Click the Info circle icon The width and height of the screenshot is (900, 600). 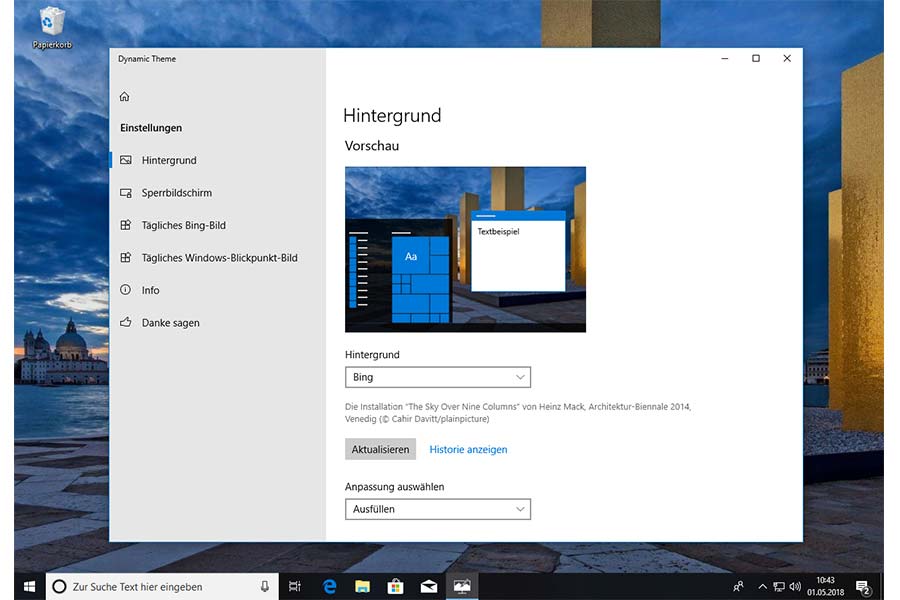pos(125,289)
